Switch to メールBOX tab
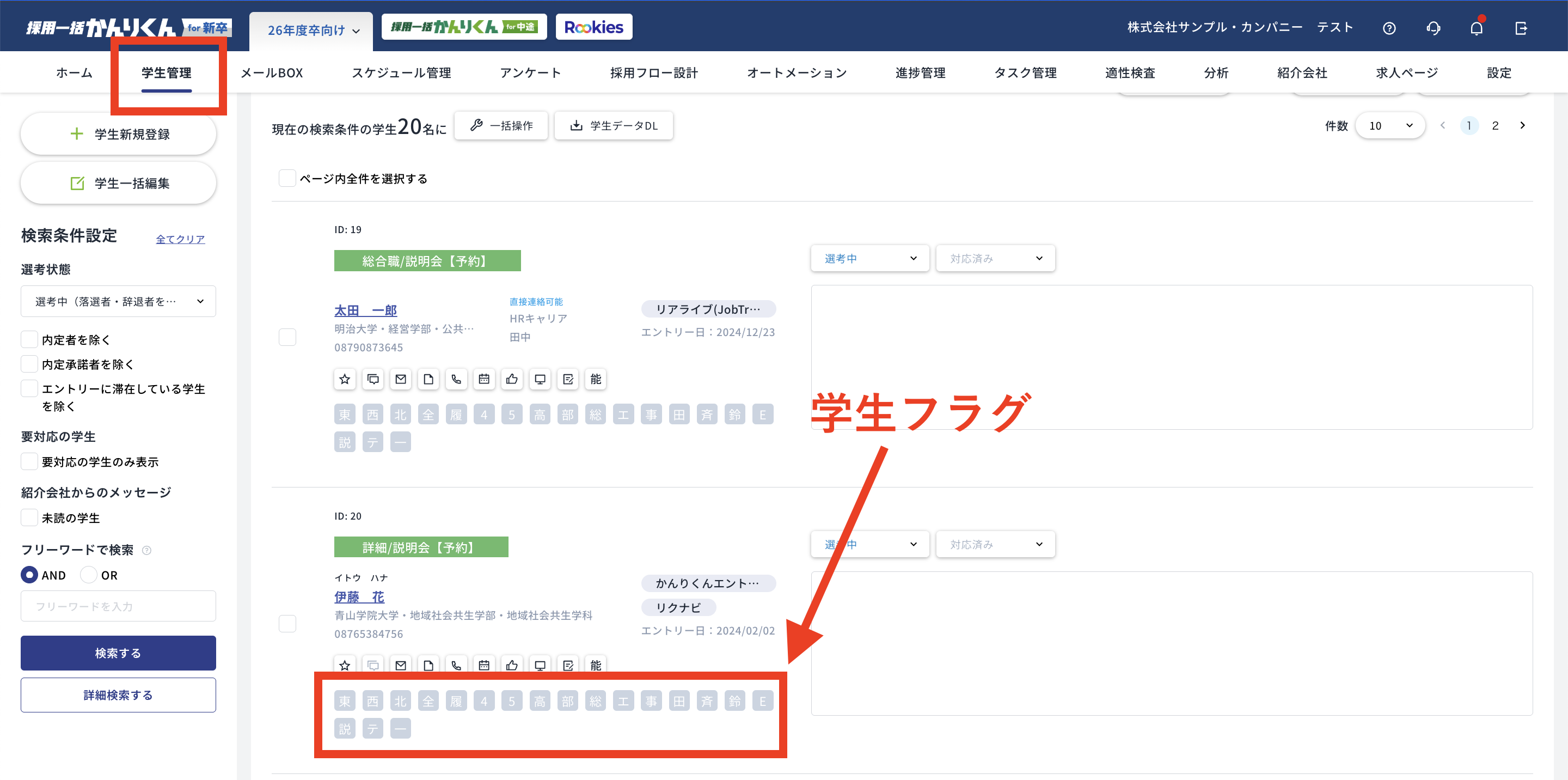 tap(272, 72)
